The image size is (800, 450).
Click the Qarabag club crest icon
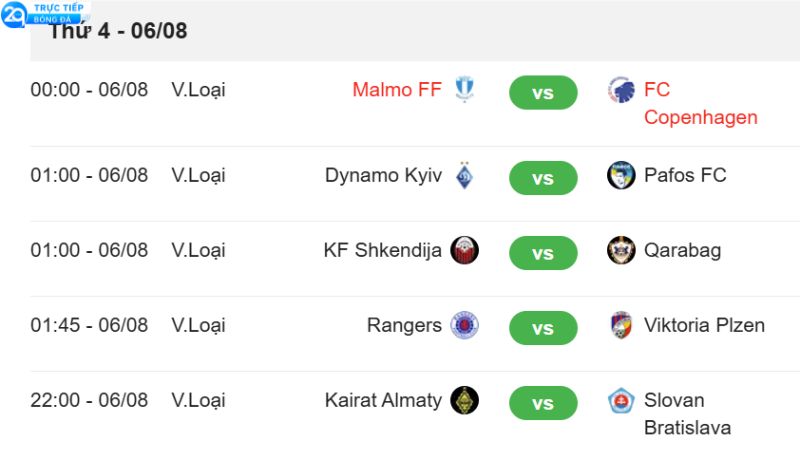pos(621,250)
